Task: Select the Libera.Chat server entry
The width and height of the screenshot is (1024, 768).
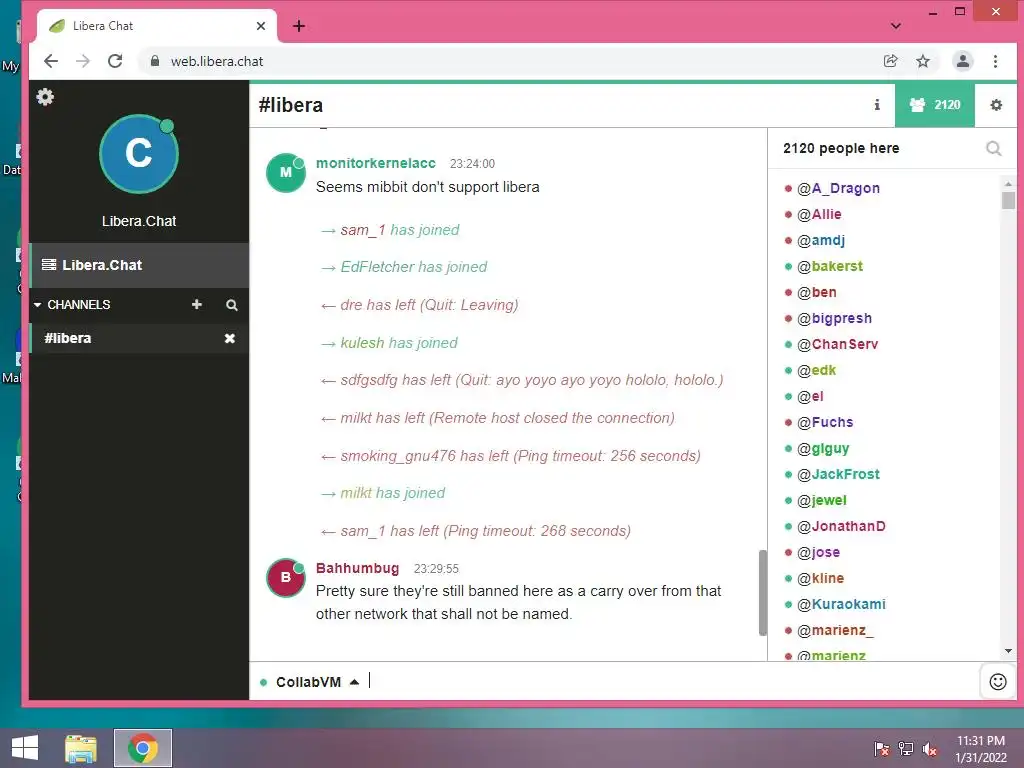Action: [139, 265]
